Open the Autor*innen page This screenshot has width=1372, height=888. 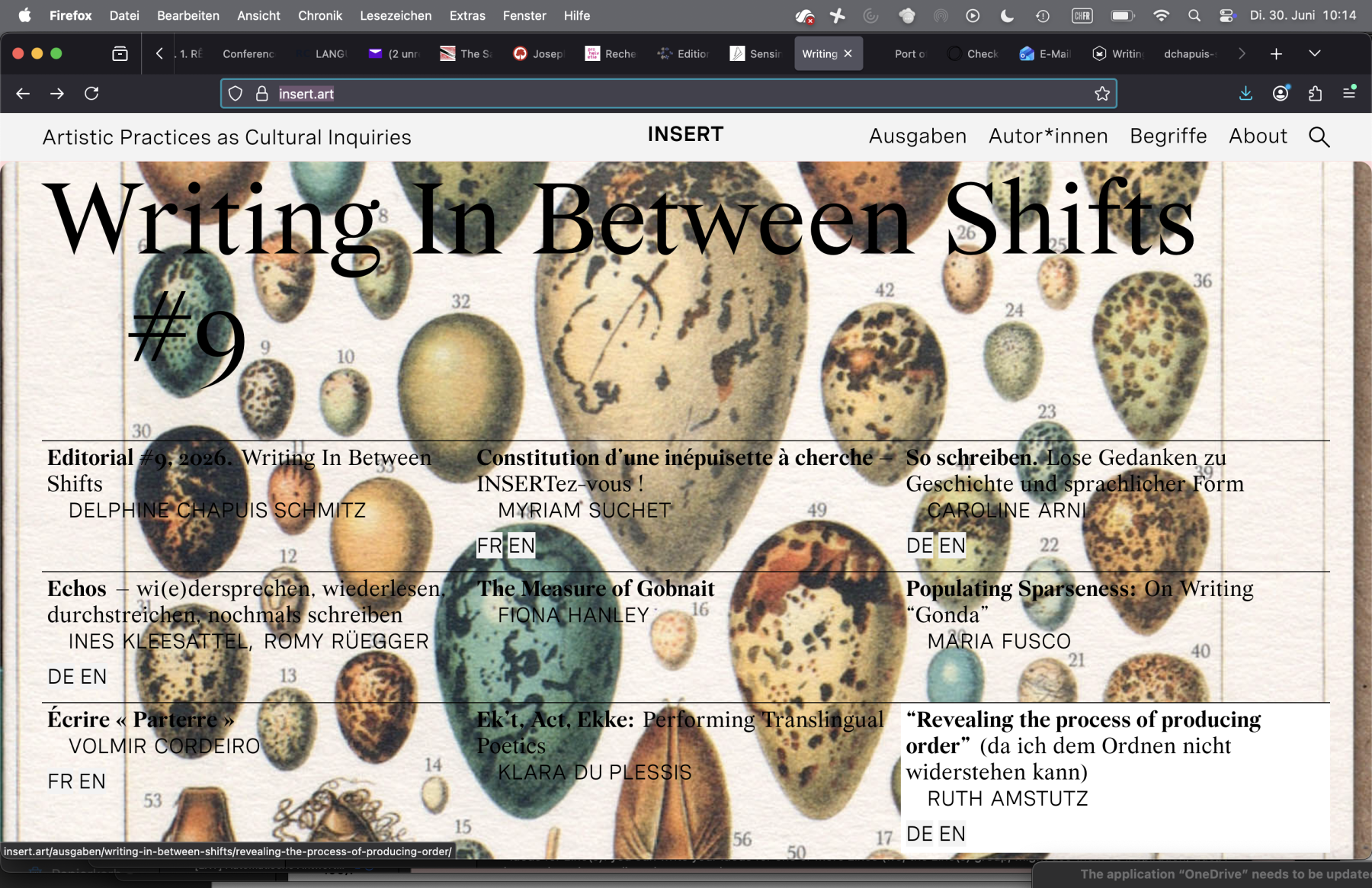pyautogui.click(x=1048, y=136)
